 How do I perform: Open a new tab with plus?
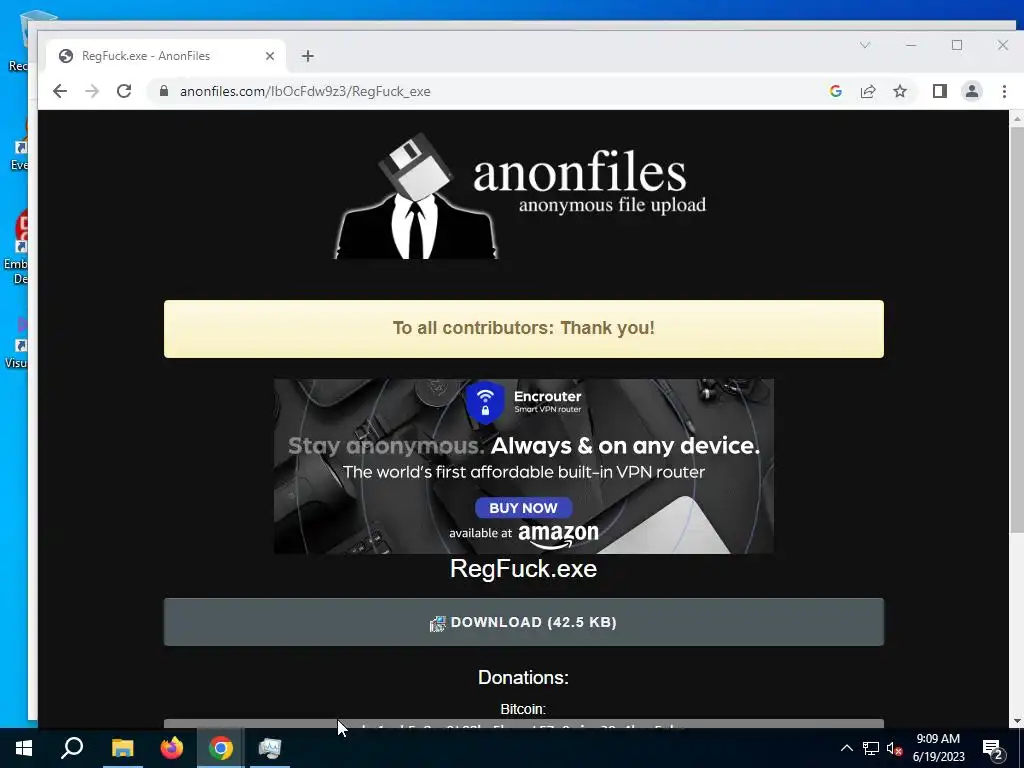[308, 56]
